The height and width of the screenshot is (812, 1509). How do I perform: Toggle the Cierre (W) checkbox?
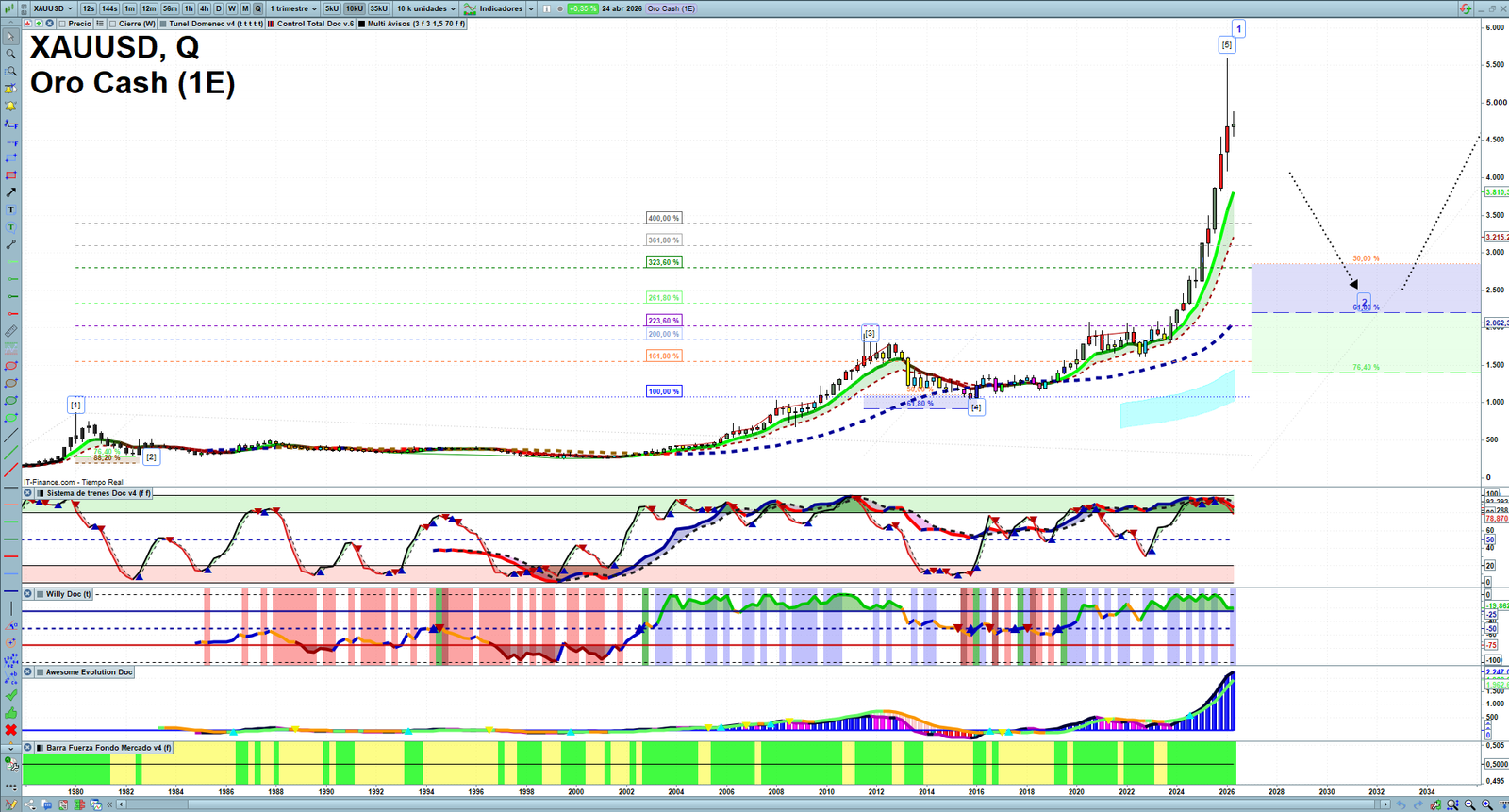point(113,24)
